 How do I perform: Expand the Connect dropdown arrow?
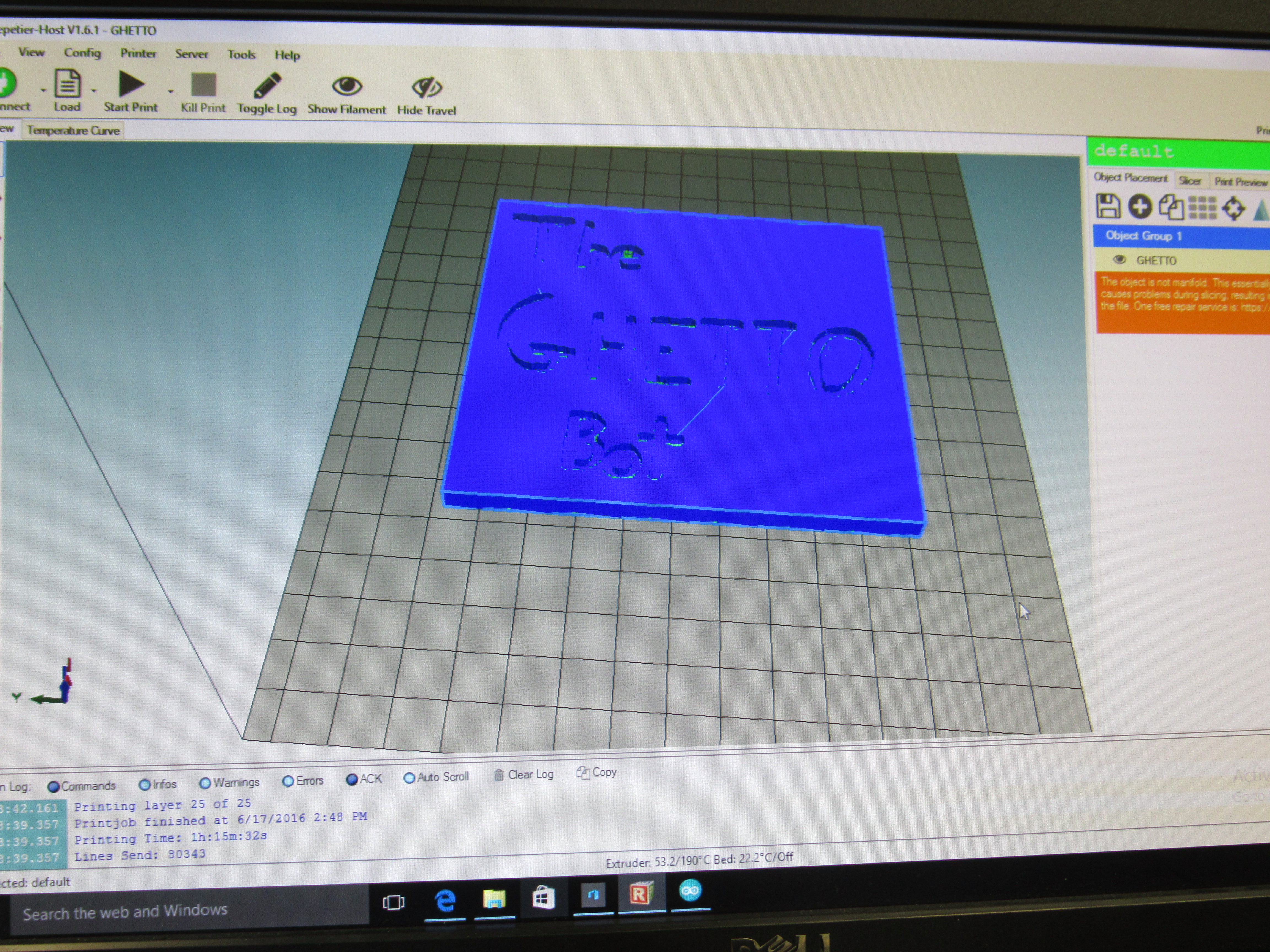42,90
